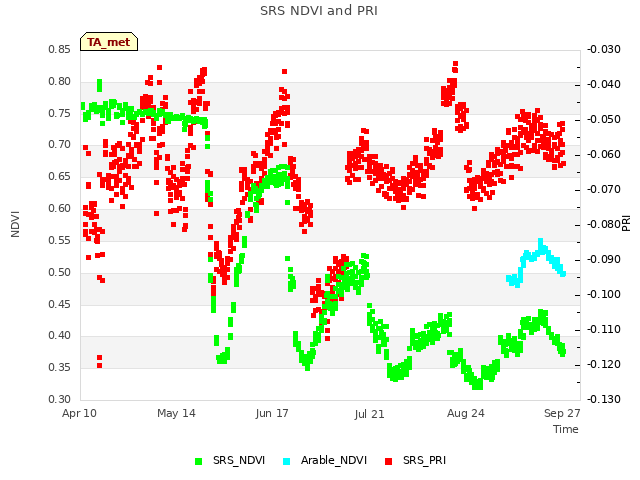Click the 0.60 NDVI axis value
This screenshot has height=480, width=640.
[x=60, y=209]
